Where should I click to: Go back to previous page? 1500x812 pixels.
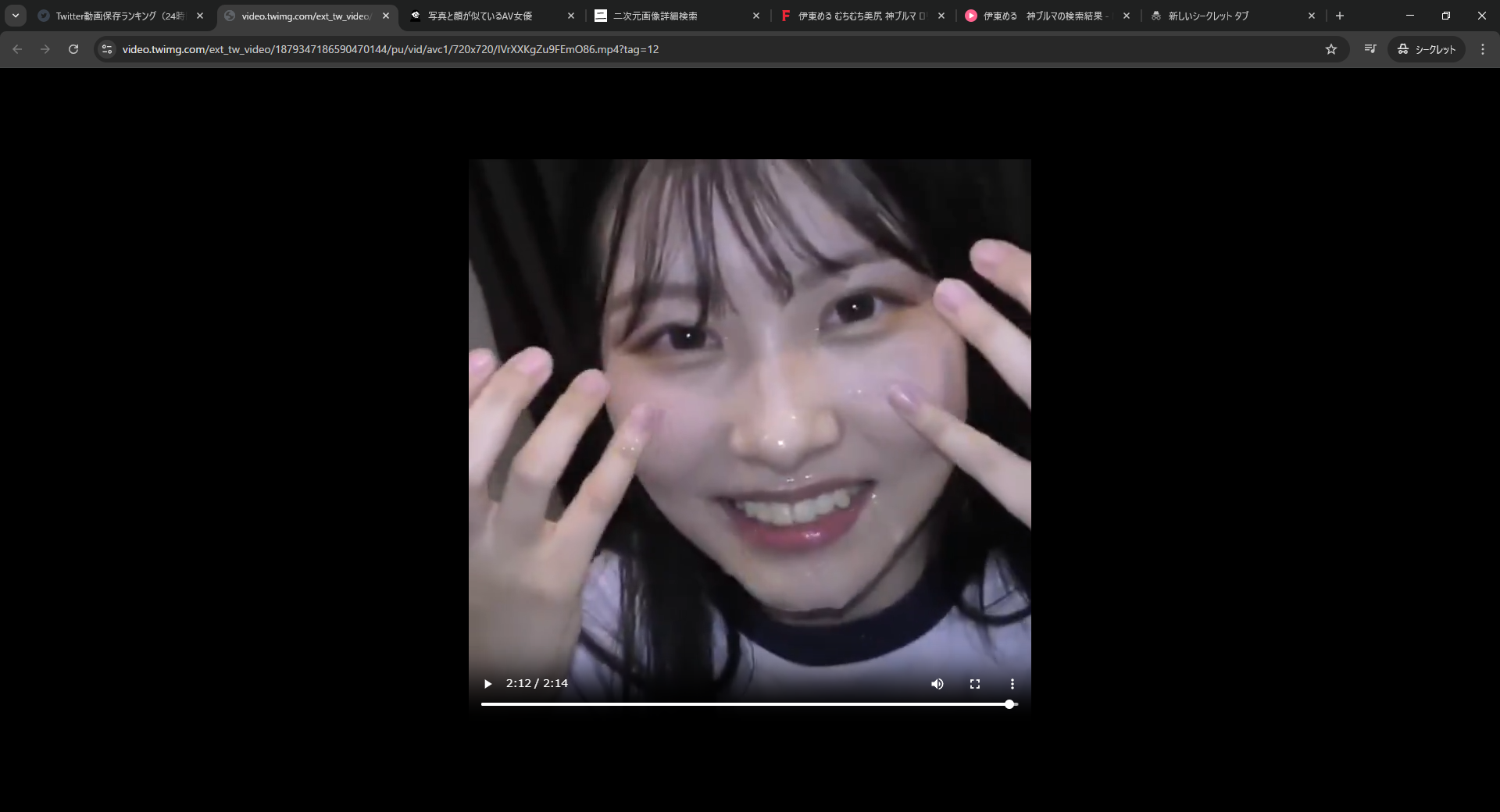[x=17, y=49]
